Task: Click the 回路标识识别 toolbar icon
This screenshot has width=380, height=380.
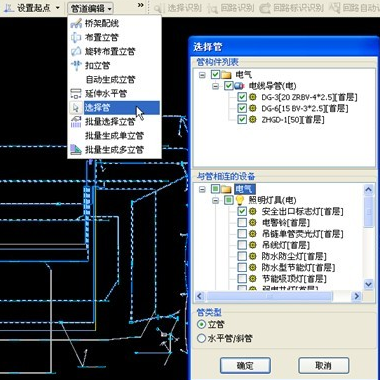Action: coord(265,8)
